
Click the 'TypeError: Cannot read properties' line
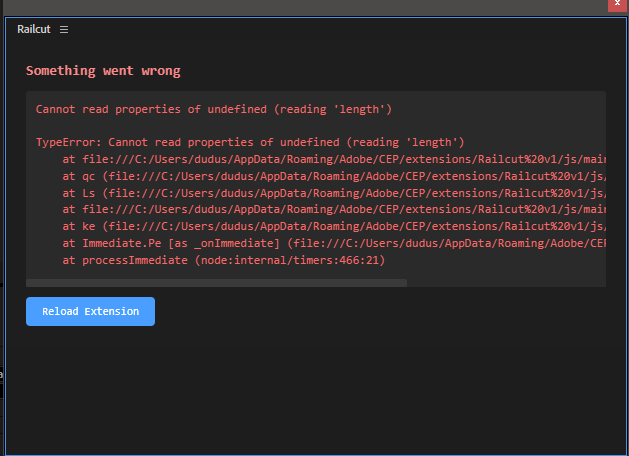(x=250, y=142)
